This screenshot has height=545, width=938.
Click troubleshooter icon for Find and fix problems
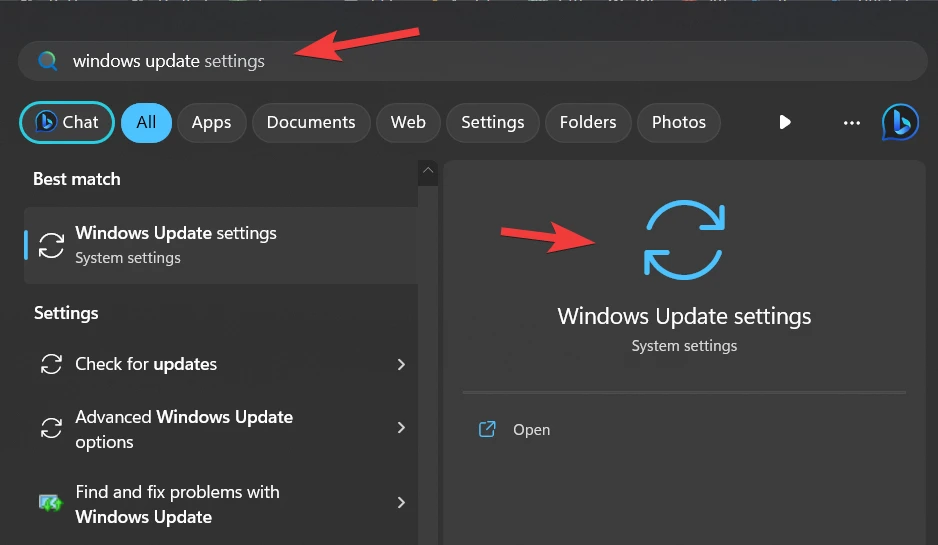pyautogui.click(x=51, y=503)
